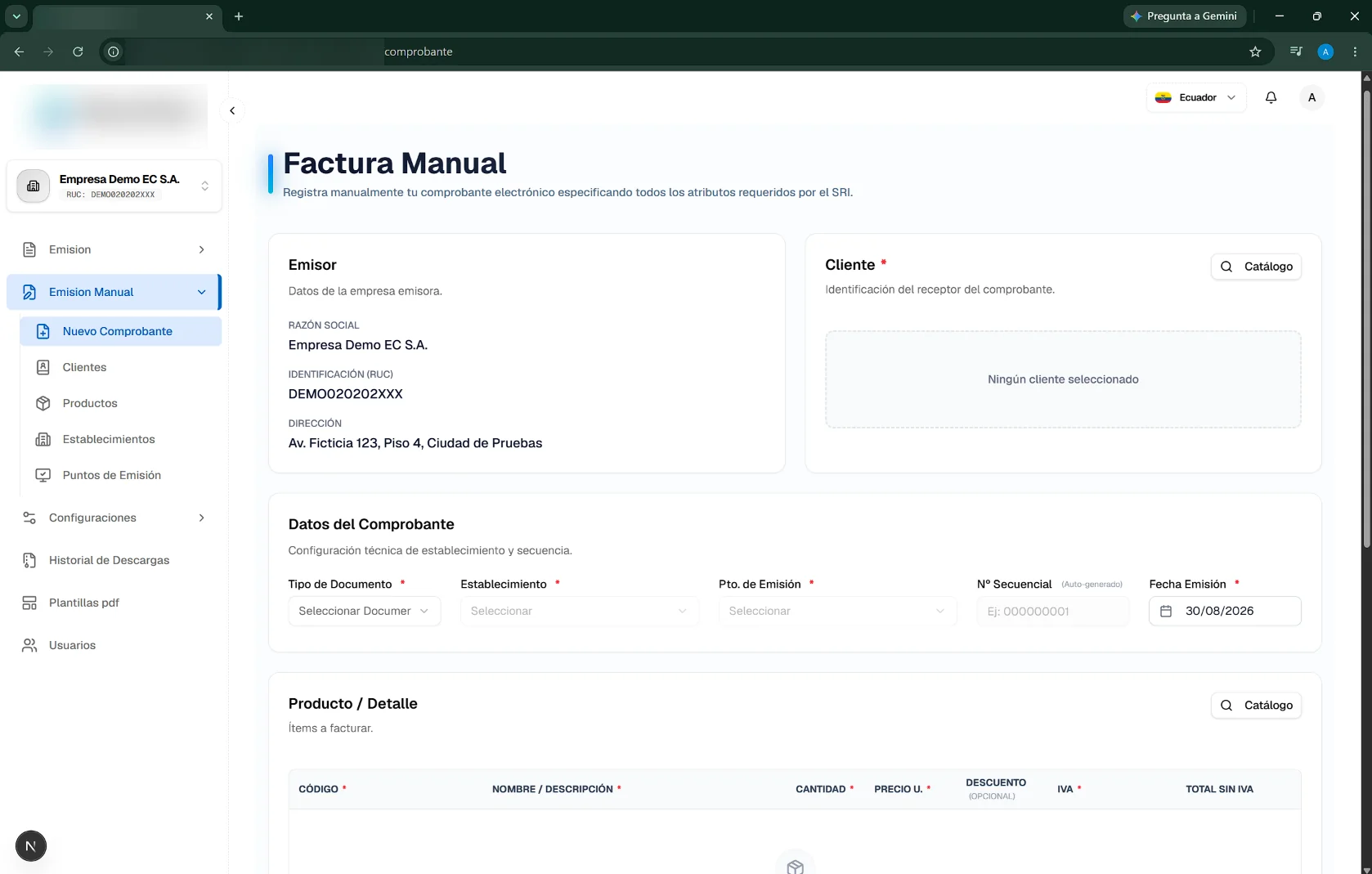This screenshot has width=1372, height=874.
Task: Click the Clientes contact icon
Action: [x=43, y=367]
